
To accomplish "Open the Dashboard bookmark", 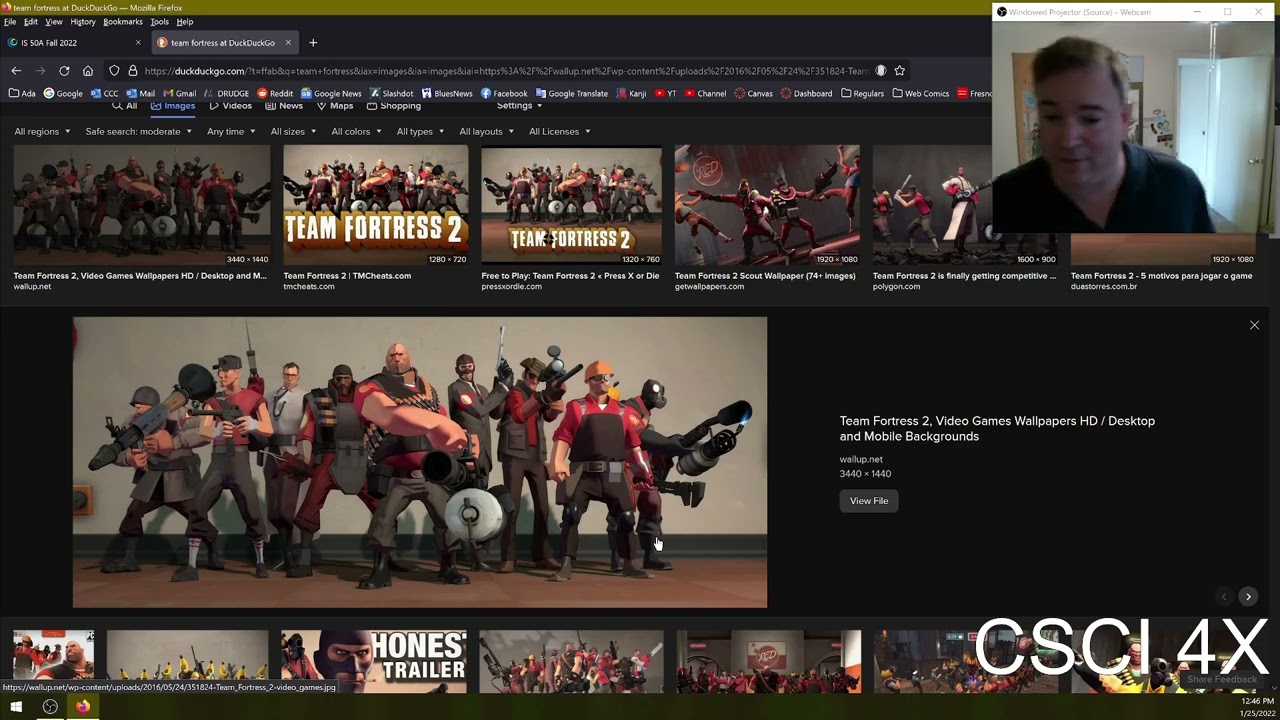I will (807, 94).
